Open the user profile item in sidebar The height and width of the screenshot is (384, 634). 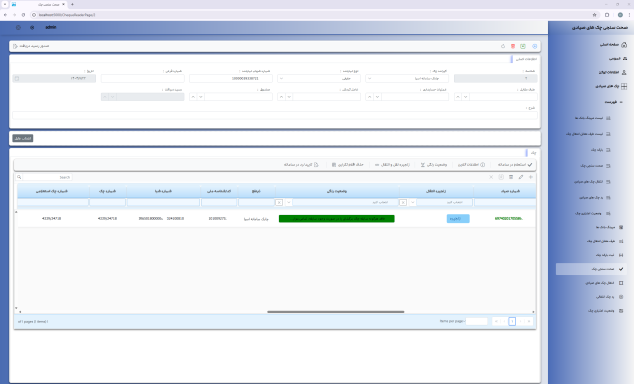(613, 72)
